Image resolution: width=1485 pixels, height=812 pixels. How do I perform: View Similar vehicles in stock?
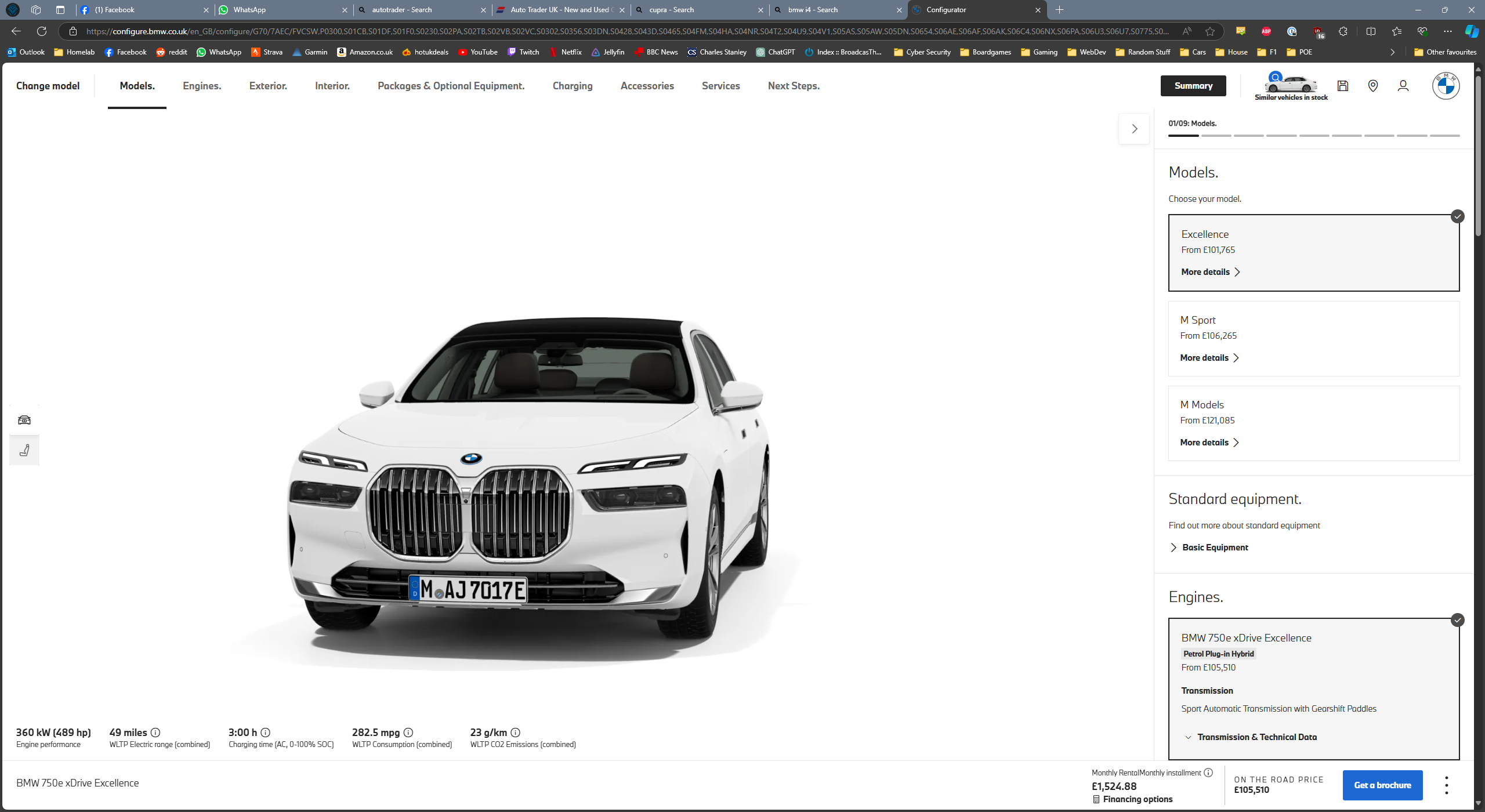pos(1291,87)
